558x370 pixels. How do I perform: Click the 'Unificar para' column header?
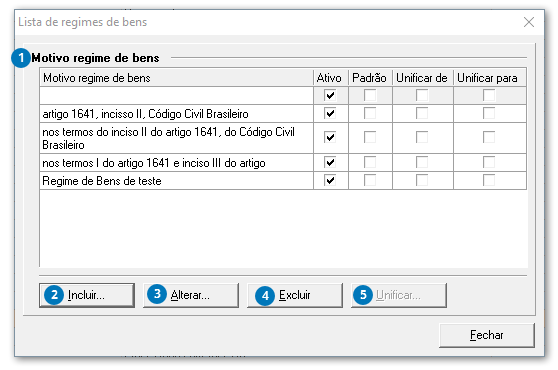[490, 78]
